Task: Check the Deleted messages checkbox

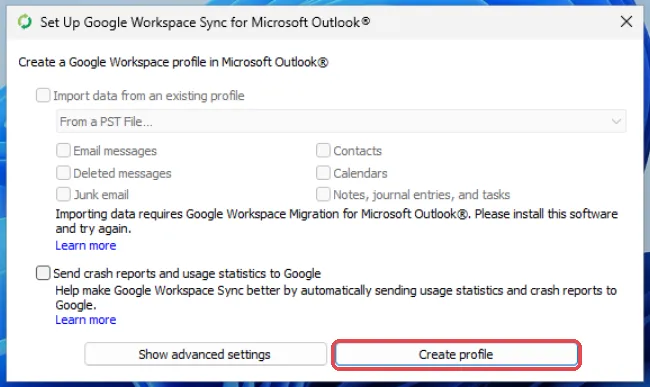Action: (x=63, y=173)
